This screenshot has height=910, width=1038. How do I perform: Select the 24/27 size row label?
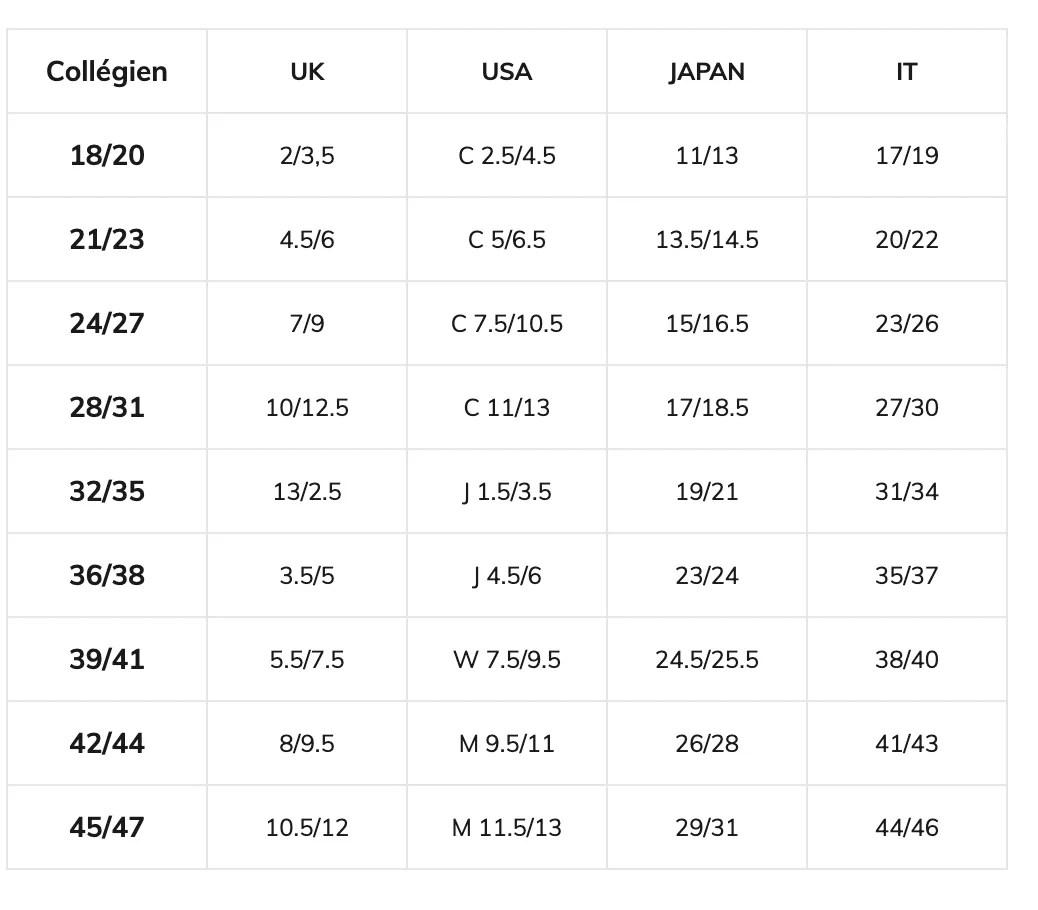click(x=107, y=324)
